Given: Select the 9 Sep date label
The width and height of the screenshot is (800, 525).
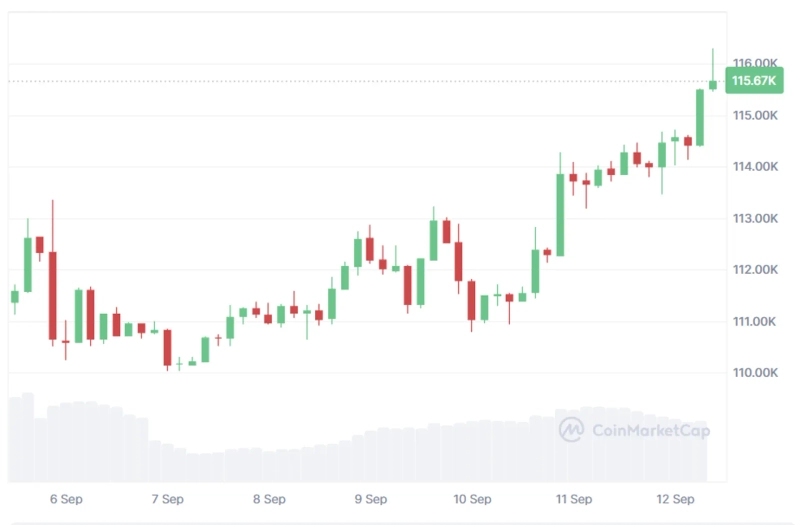Looking at the screenshot, I should (x=371, y=499).
